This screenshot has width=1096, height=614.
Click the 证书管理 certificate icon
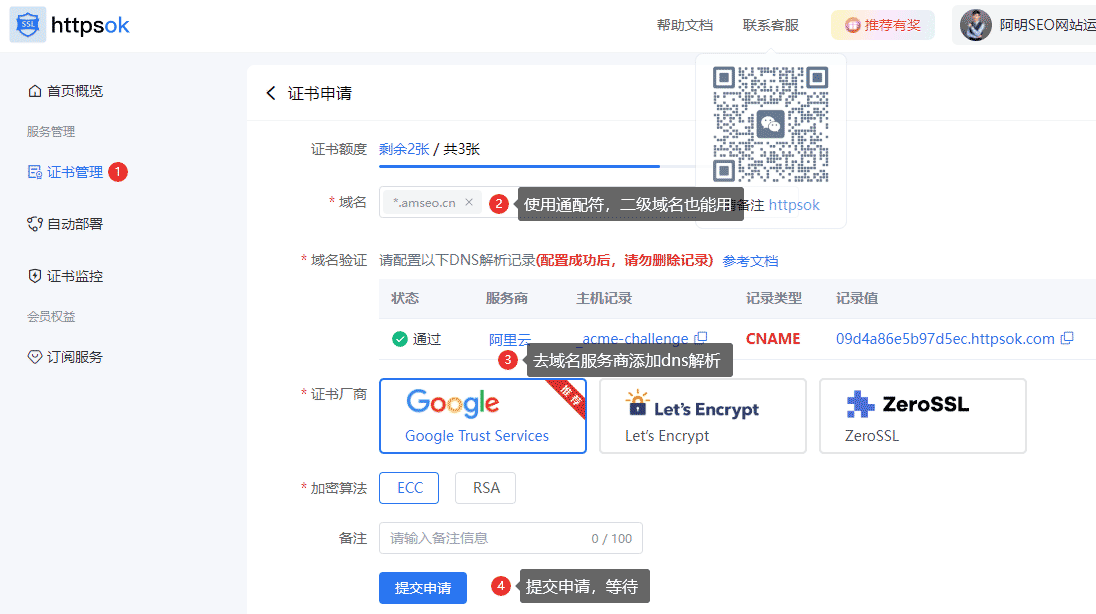point(34,172)
